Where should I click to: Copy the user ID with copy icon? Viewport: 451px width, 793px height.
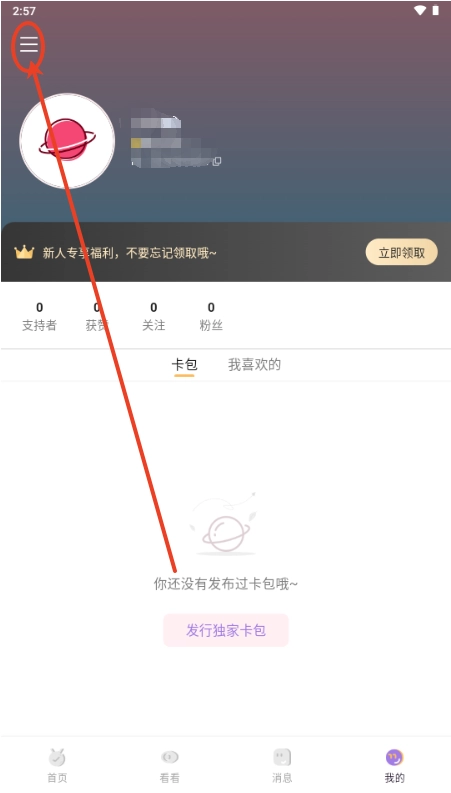[x=217, y=161]
